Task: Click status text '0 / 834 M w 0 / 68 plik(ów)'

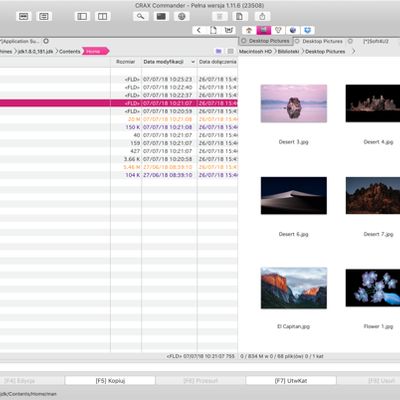Action: point(271,356)
